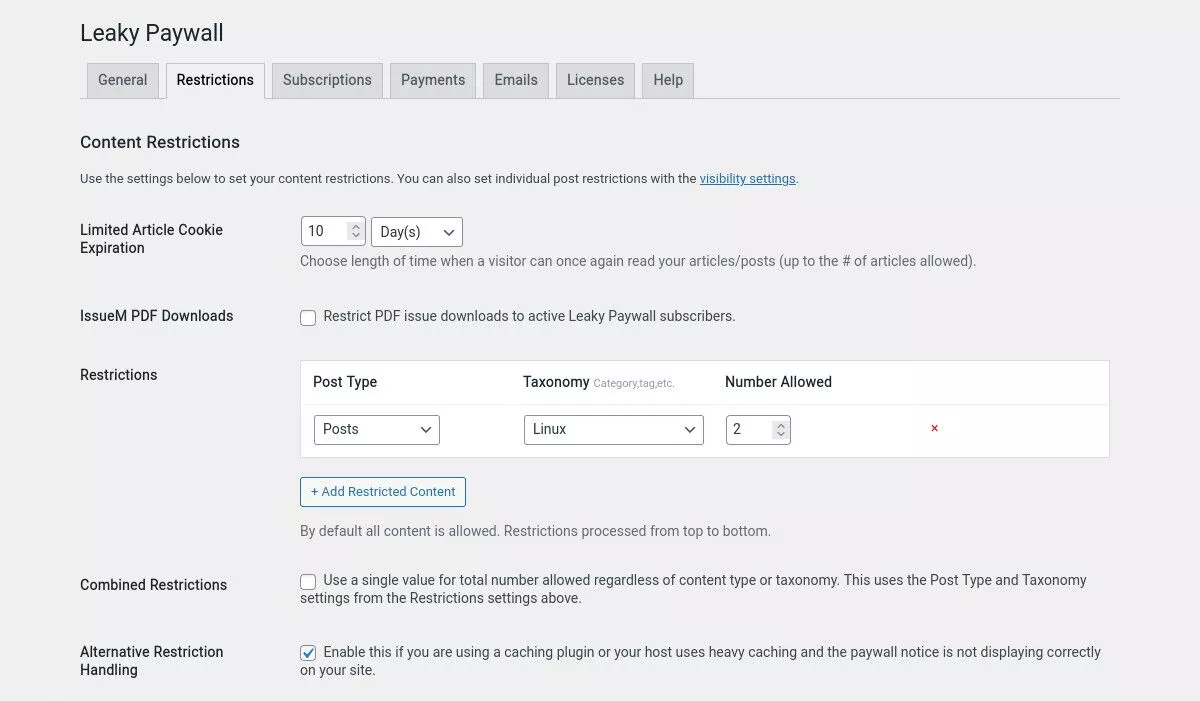
Task: Click the Add Restricted Content button
Action: coord(382,492)
